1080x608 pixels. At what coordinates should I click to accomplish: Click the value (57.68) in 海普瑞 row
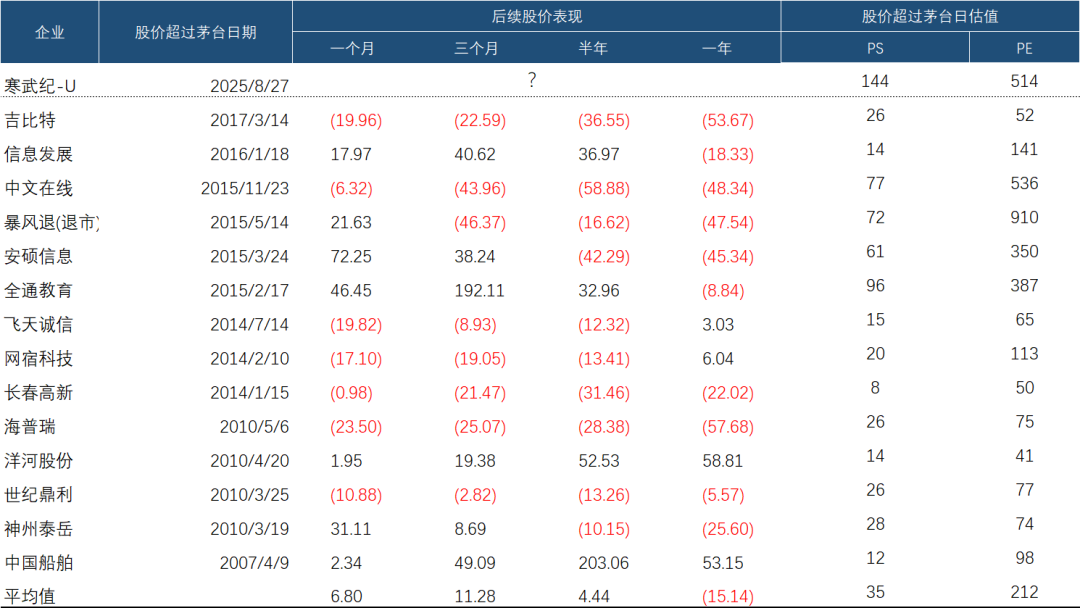[x=728, y=427]
